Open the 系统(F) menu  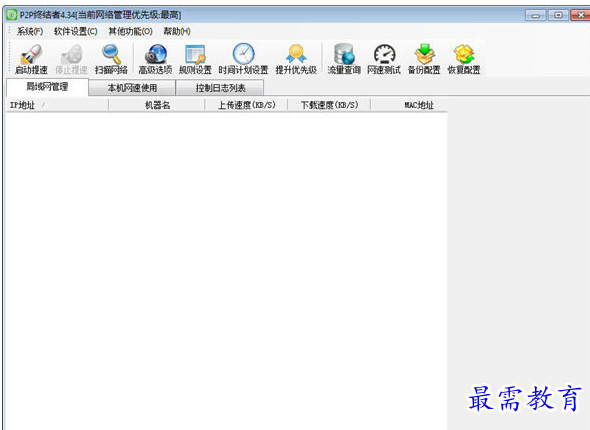(x=30, y=32)
